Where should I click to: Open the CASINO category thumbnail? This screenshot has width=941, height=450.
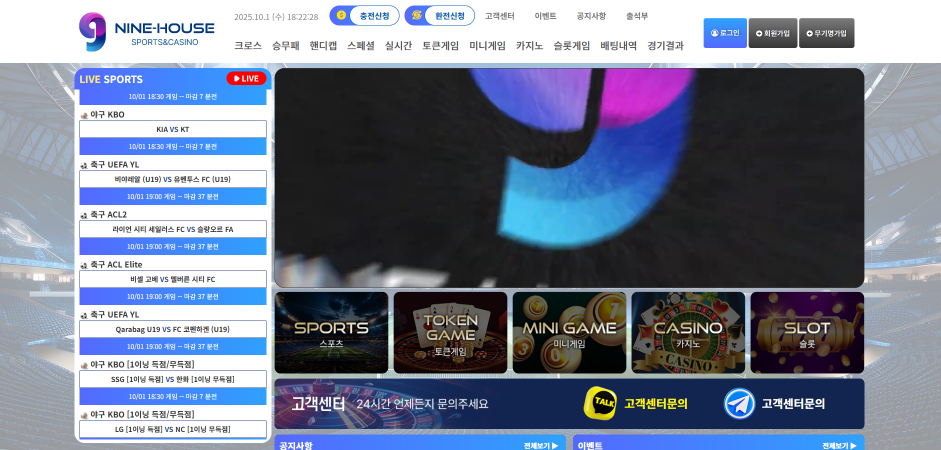tap(688, 333)
